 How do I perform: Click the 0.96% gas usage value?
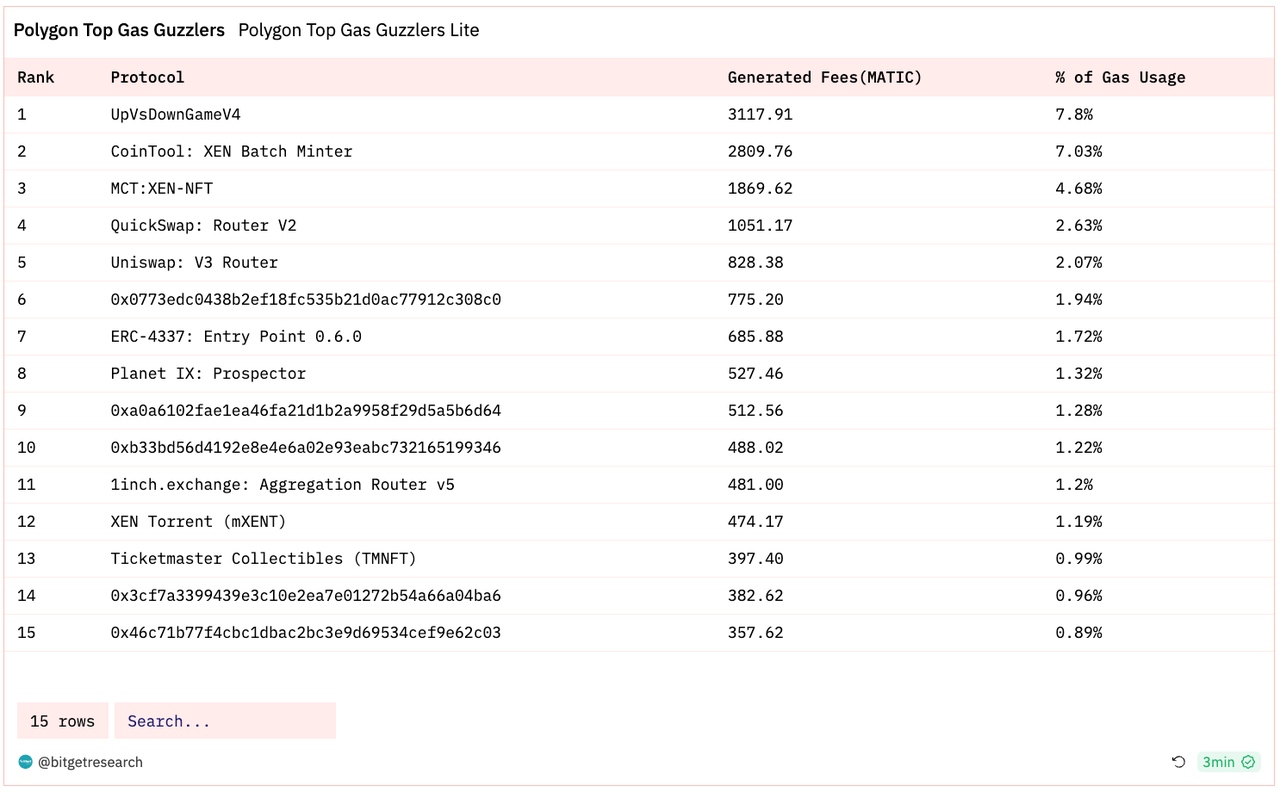point(1079,595)
